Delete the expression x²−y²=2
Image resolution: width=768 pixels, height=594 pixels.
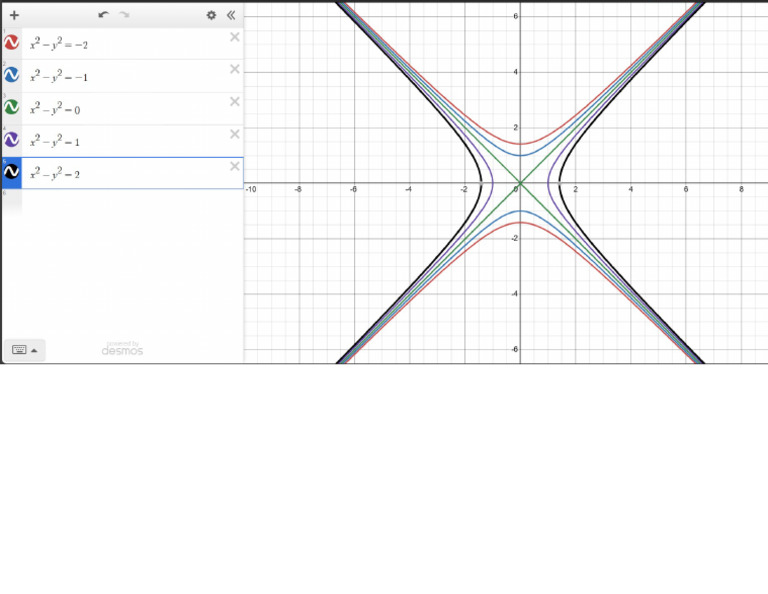tap(235, 166)
